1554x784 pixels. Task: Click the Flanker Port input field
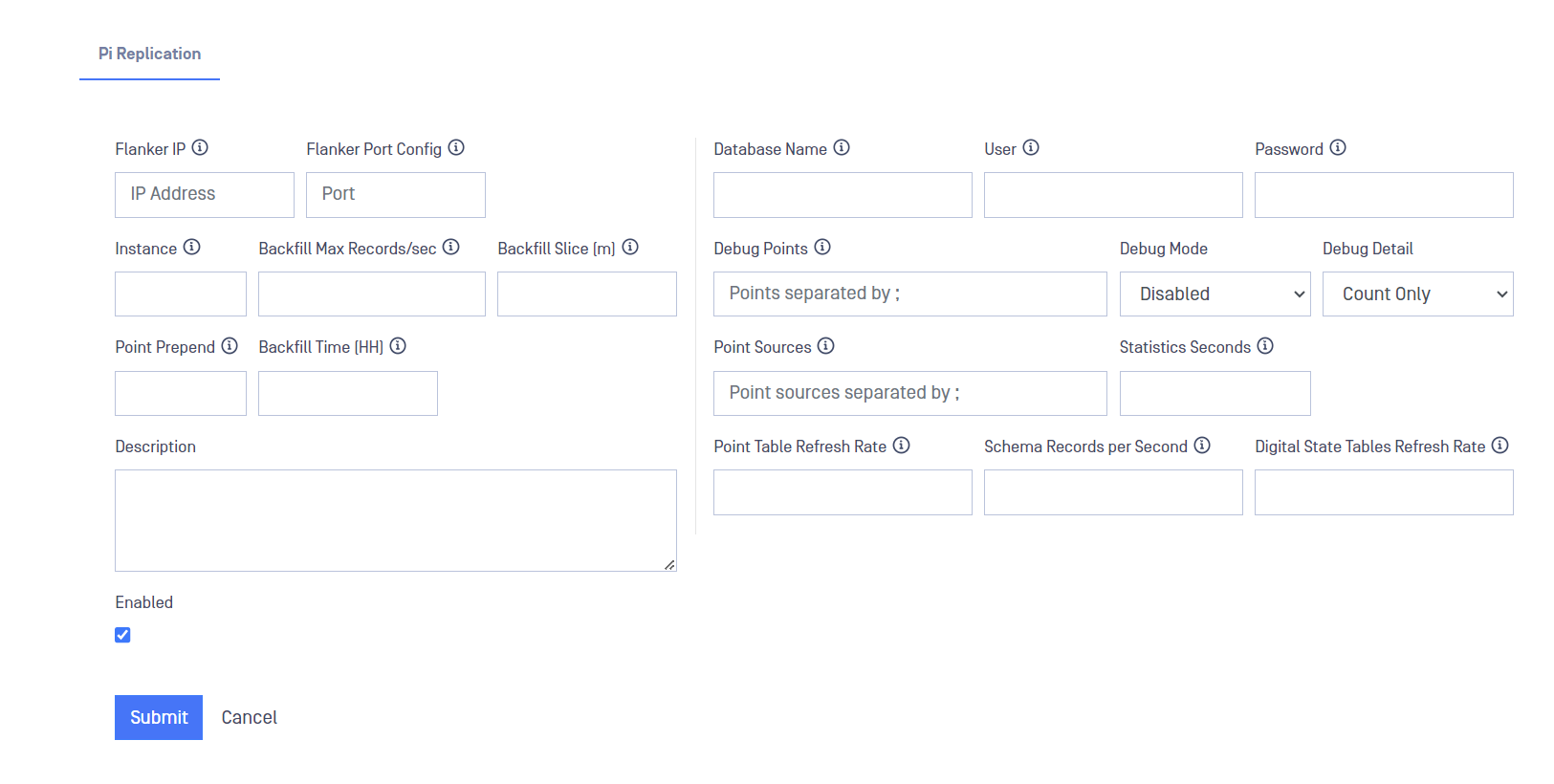pyautogui.click(x=396, y=195)
